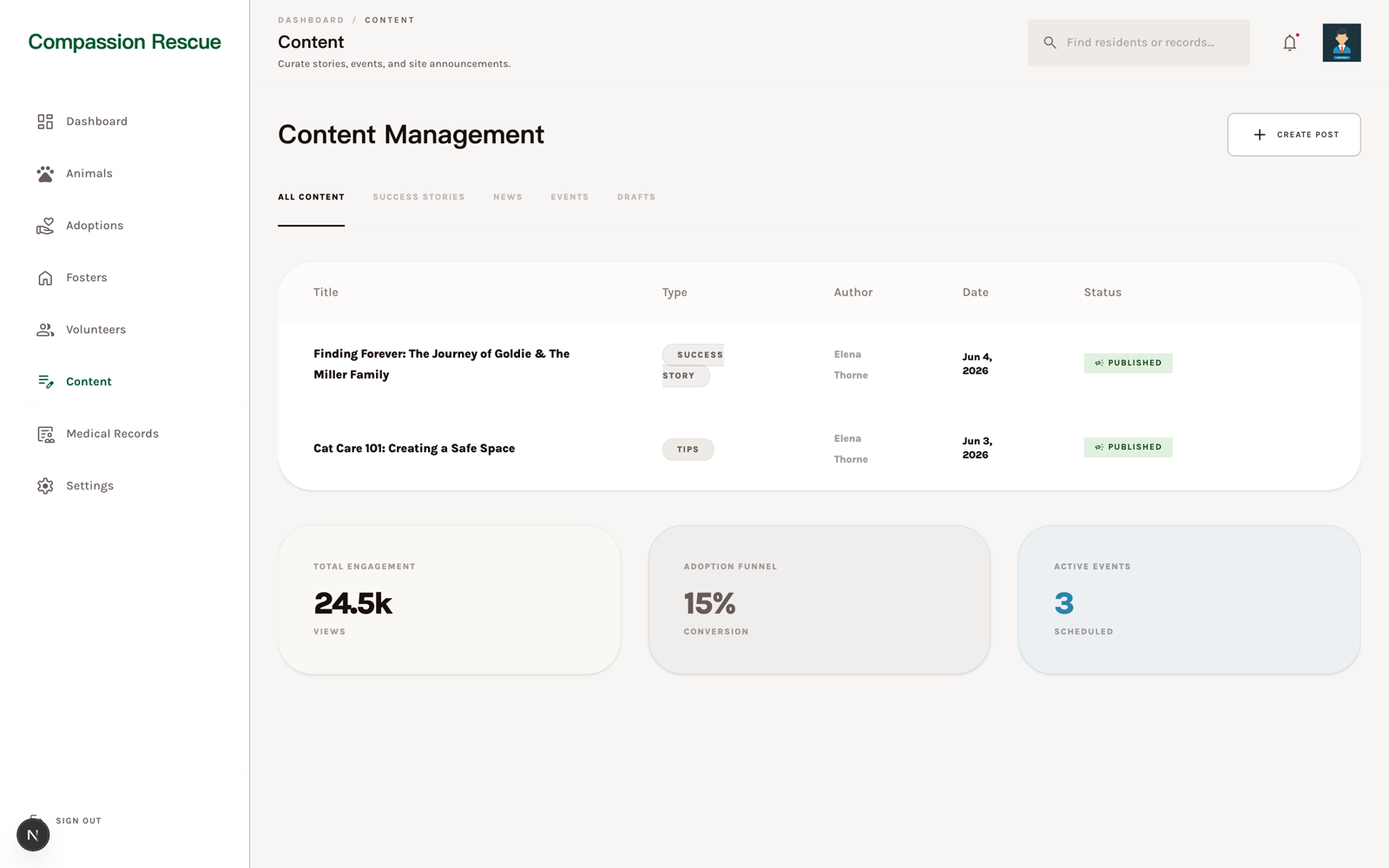Image resolution: width=1389 pixels, height=868 pixels.
Task: Open the user profile avatar
Action: point(1341,43)
